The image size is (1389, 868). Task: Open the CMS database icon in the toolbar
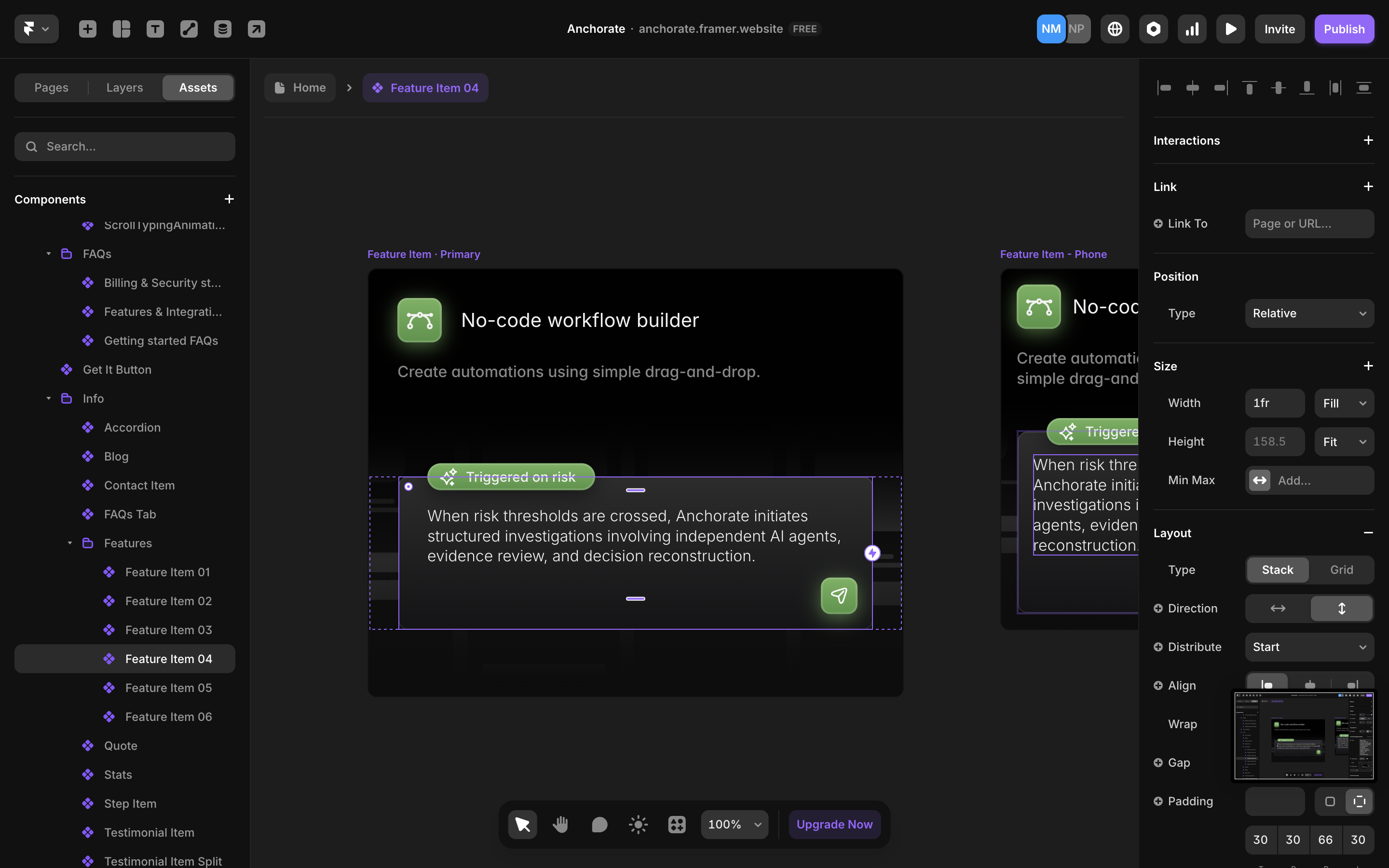click(x=223, y=29)
